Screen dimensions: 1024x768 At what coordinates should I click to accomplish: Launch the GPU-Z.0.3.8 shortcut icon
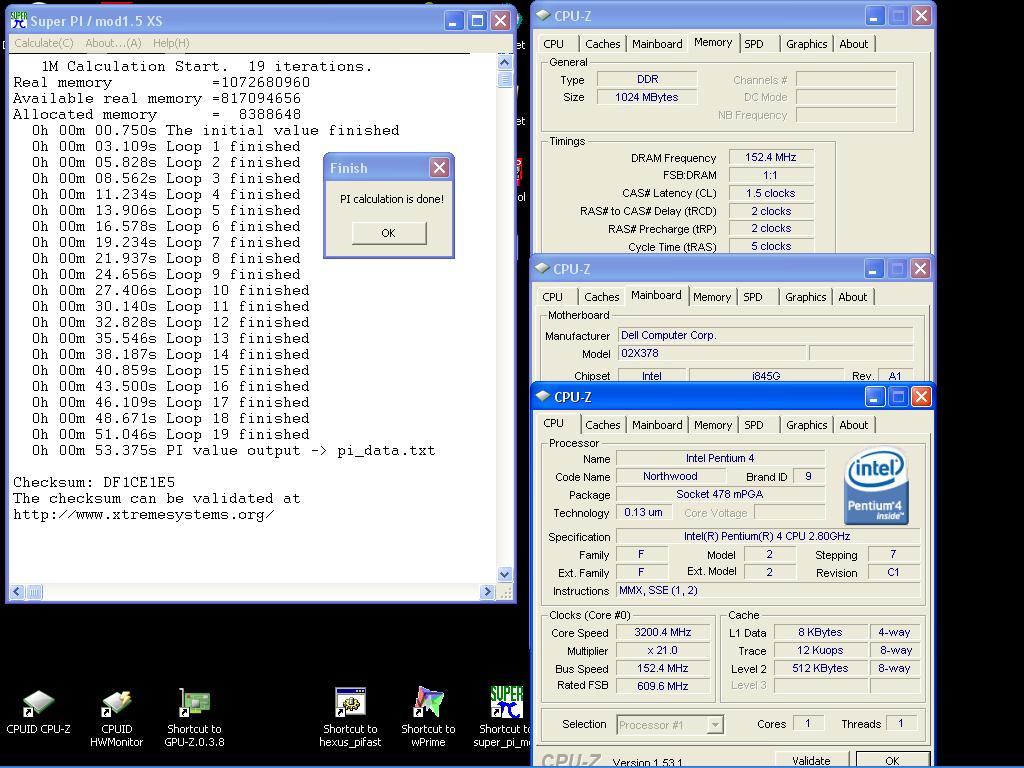[194, 718]
